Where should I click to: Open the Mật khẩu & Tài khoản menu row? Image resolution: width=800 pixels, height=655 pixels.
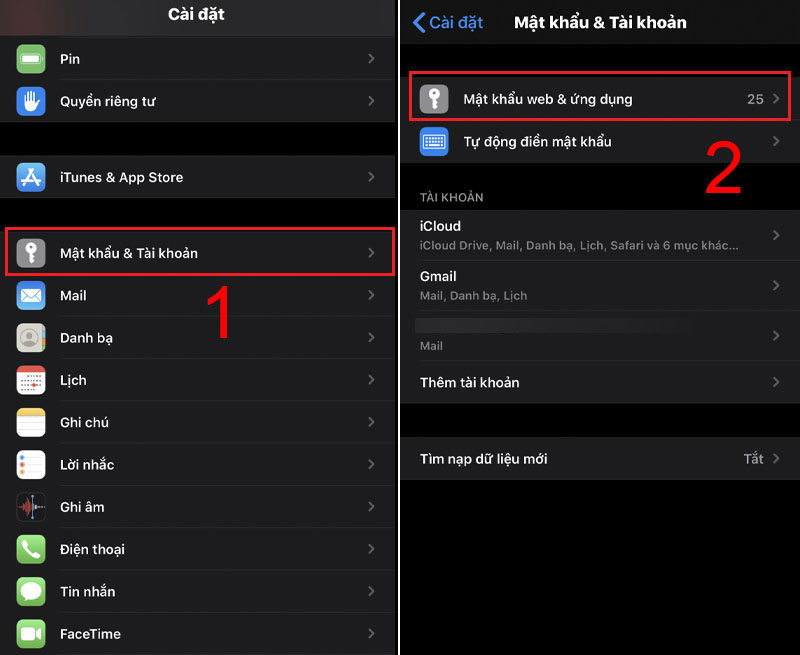click(199, 253)
